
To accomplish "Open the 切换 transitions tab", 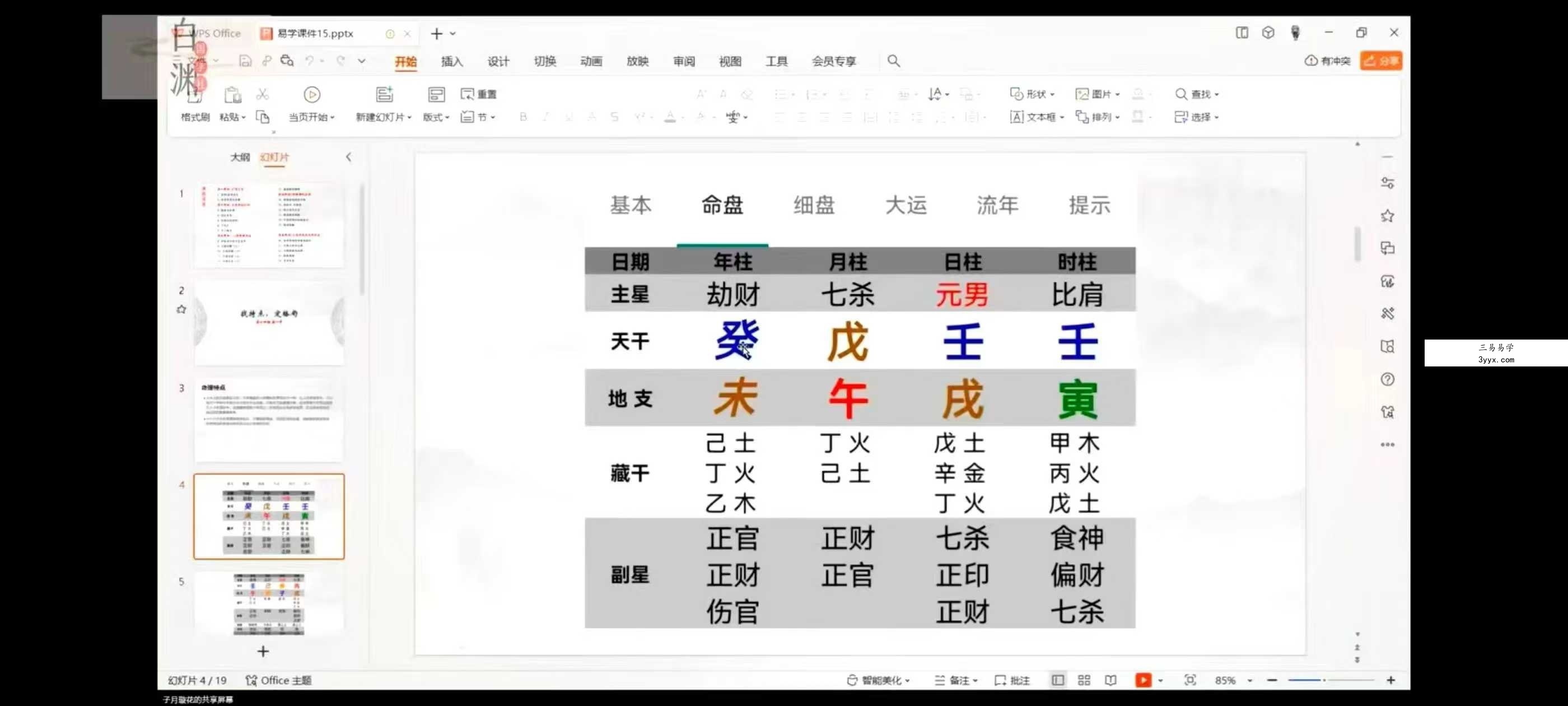I will coord(545,61).
